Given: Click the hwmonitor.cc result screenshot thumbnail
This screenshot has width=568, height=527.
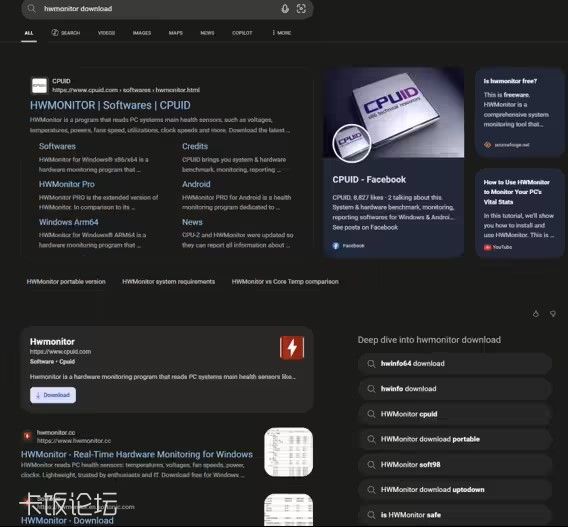Looking at the screenshot, I should [x=288, y=452].
